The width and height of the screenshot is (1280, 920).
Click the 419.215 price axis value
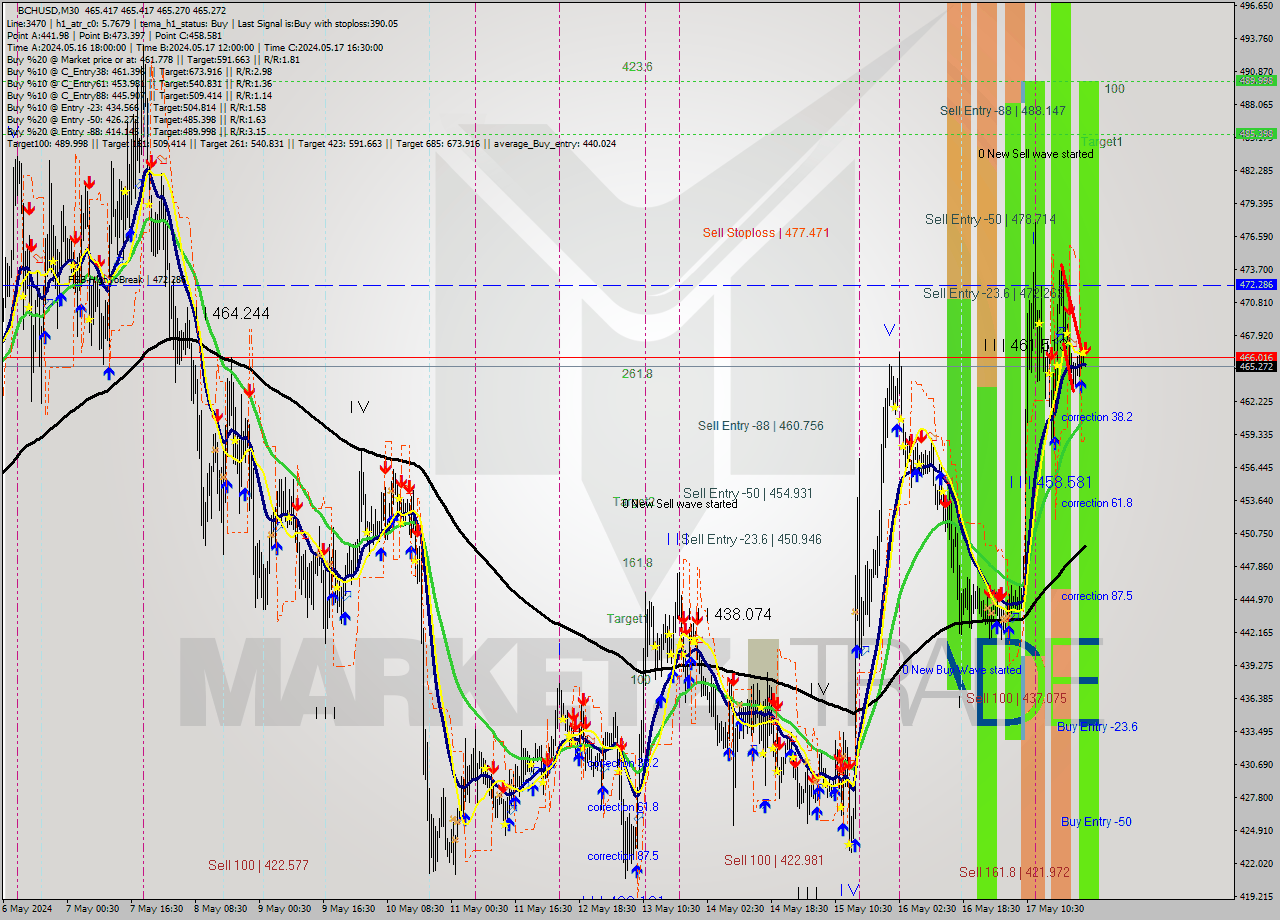click(1256, 896)
